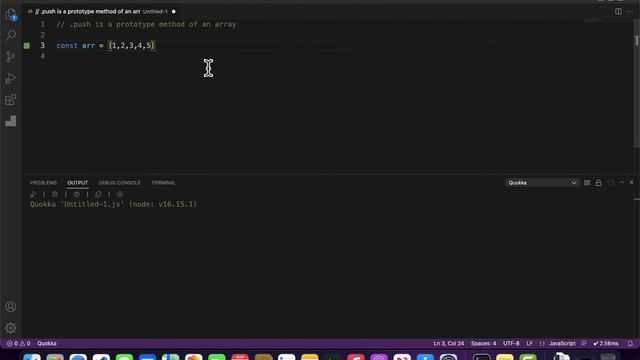
Task: Open the Accounts menu icon
Action: pyautogui.click(x=11, y=307)
